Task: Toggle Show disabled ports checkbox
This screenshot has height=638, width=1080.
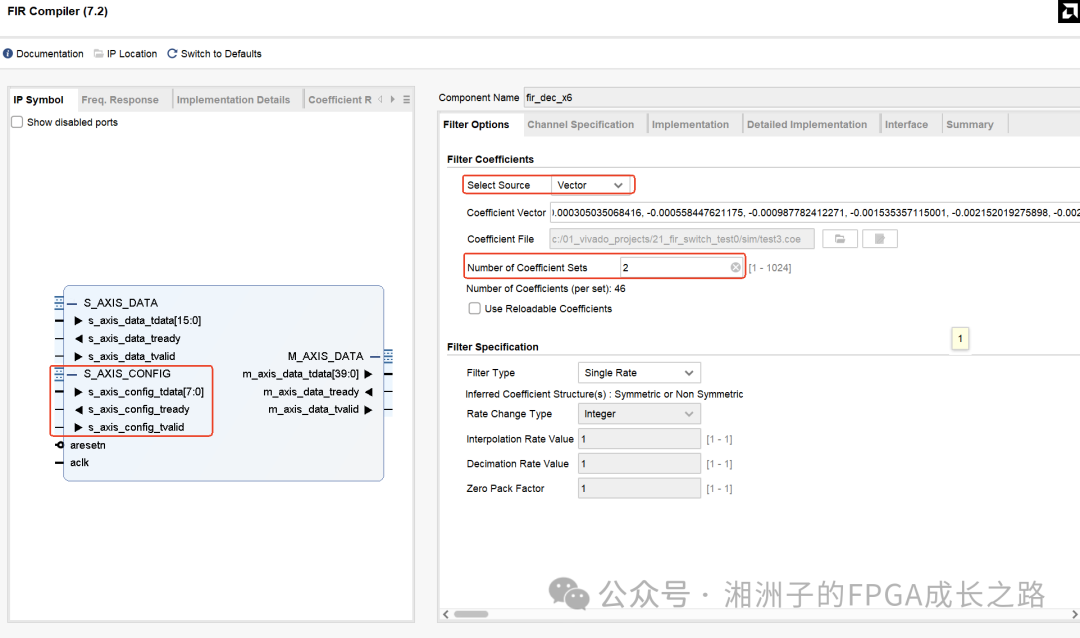Action: (x=17, y=122)
